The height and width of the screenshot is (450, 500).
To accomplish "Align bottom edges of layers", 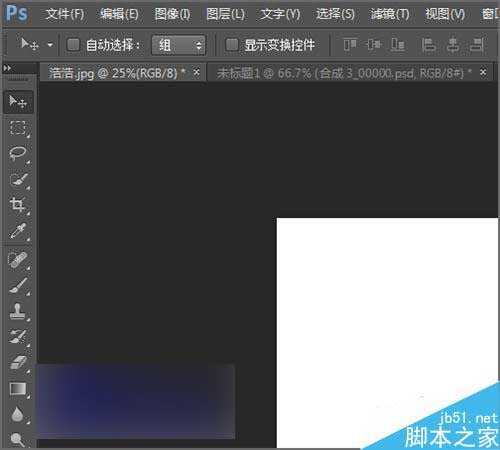I will tap(398, 44).
